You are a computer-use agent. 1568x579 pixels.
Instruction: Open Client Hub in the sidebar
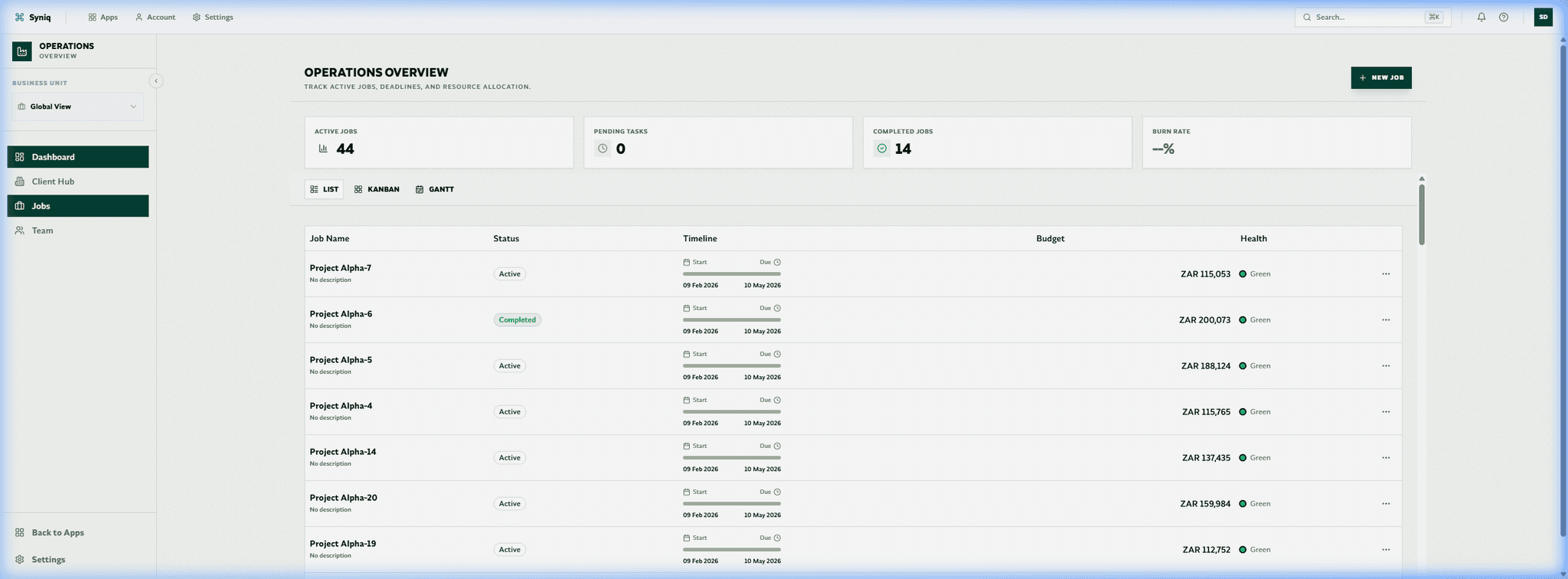click(53, 182)
